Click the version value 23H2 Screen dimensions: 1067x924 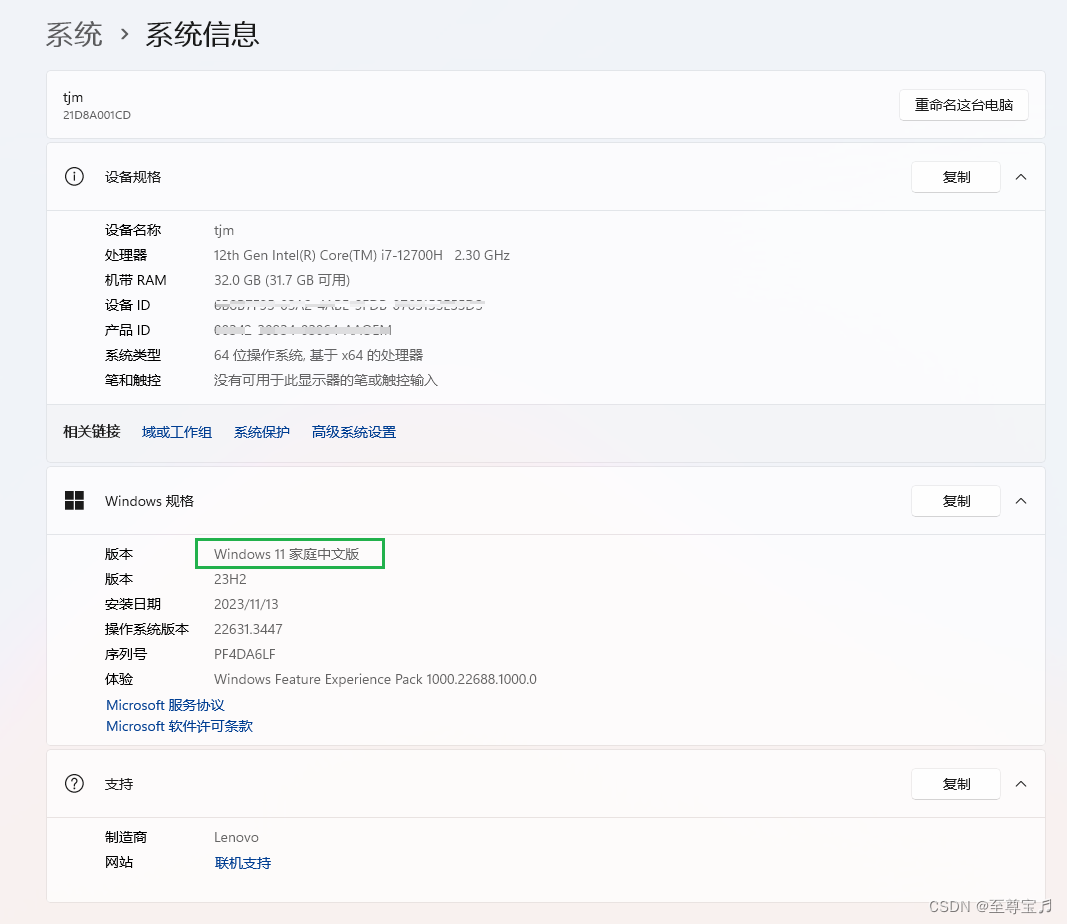(x=230, y=579)
